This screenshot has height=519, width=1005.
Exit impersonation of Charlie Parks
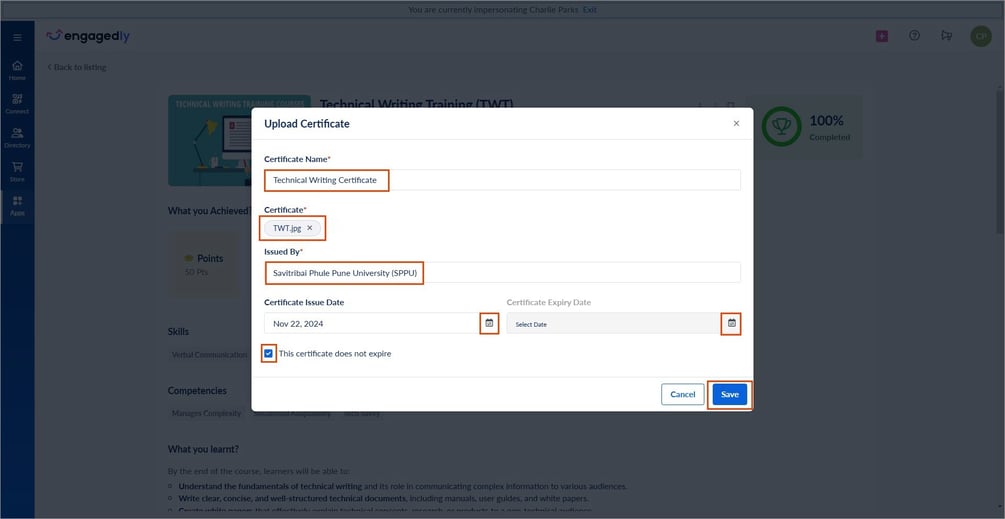click(x=589, y=10)
